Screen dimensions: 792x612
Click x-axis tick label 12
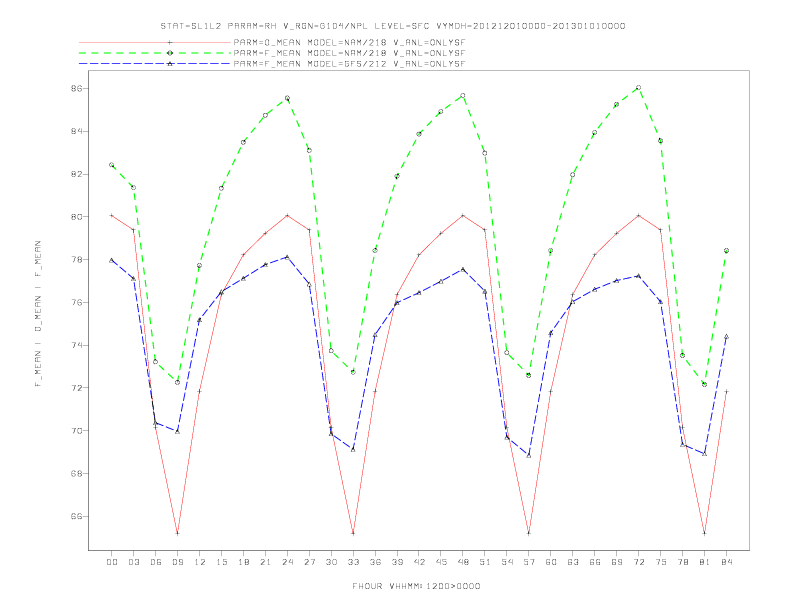click(x=200, y=562)
